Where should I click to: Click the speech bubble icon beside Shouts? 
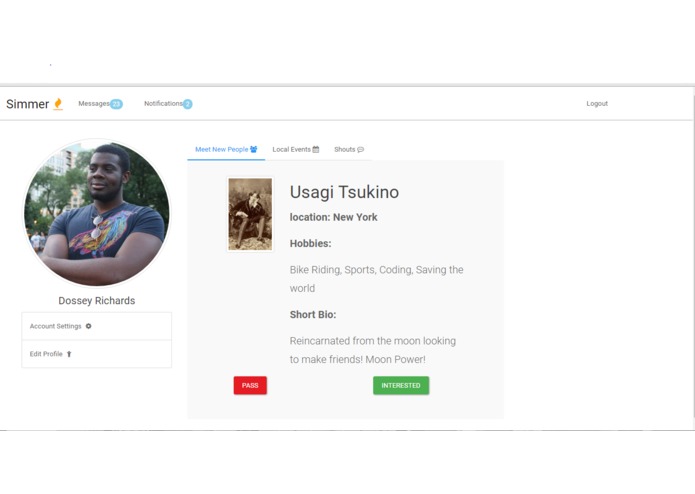(360, 150)
